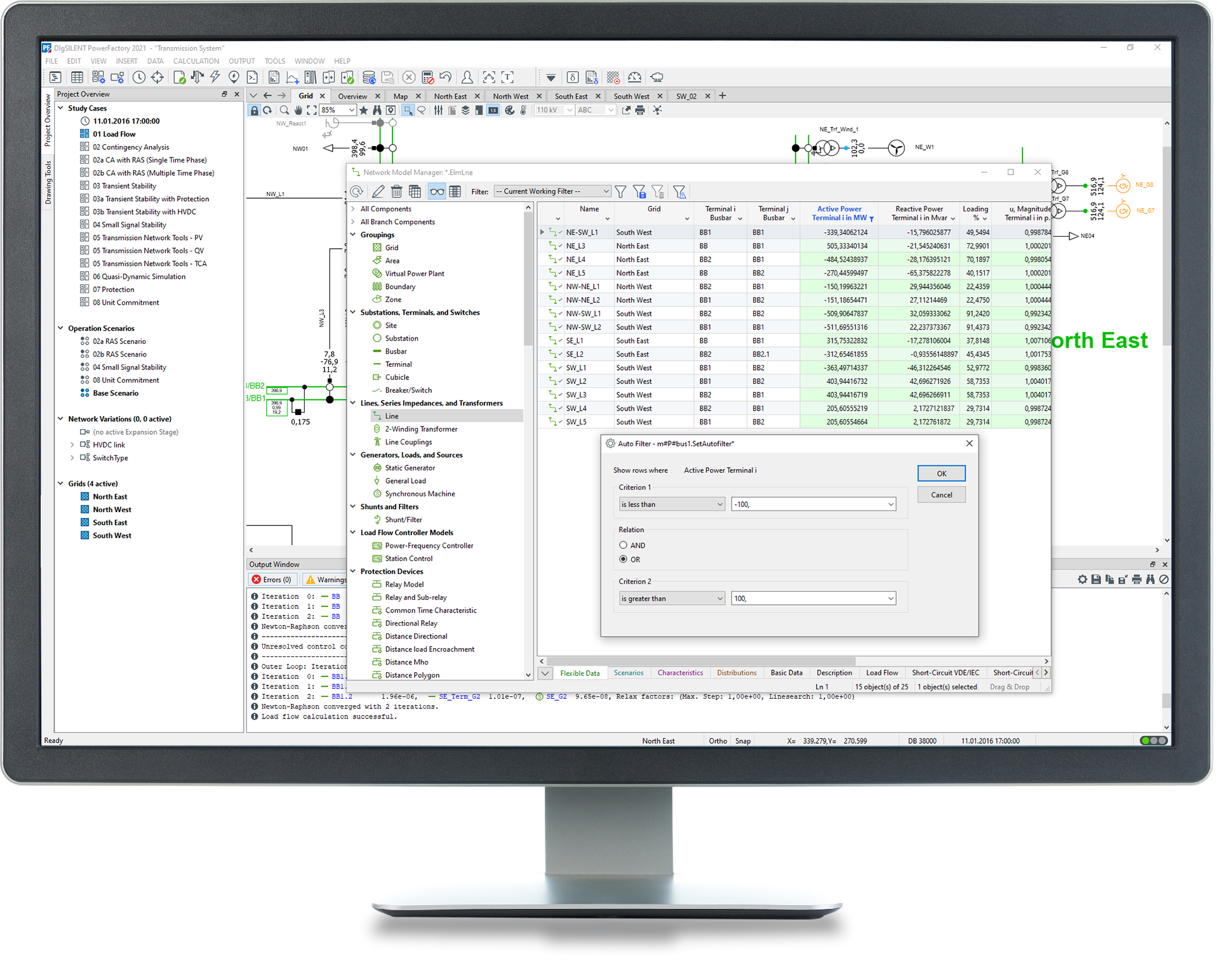Expand the HVDC link network variation
The height and width of the screenshot is (980, 1223).
coord(72,446)
